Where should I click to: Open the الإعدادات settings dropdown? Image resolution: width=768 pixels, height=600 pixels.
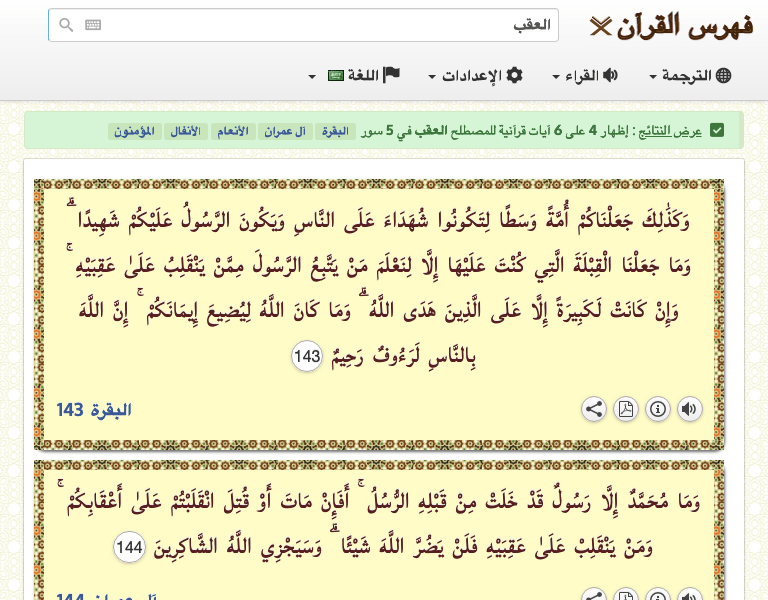click(x=475, y=76)
